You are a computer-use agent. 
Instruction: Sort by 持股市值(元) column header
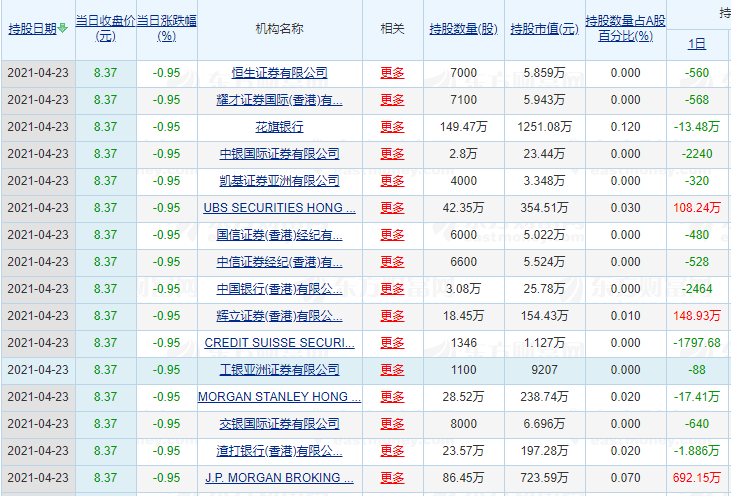[545, 29]
